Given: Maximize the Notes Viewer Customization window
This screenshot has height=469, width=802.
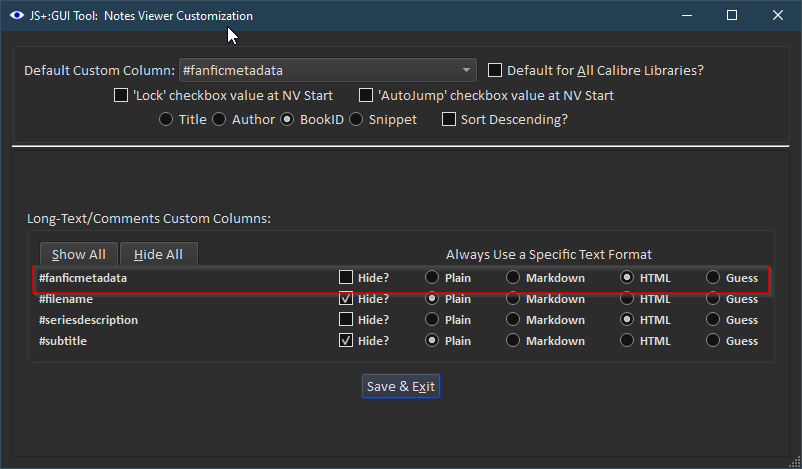Looking at the screenshot, I should pyautogui.click(x=732, y=16).
